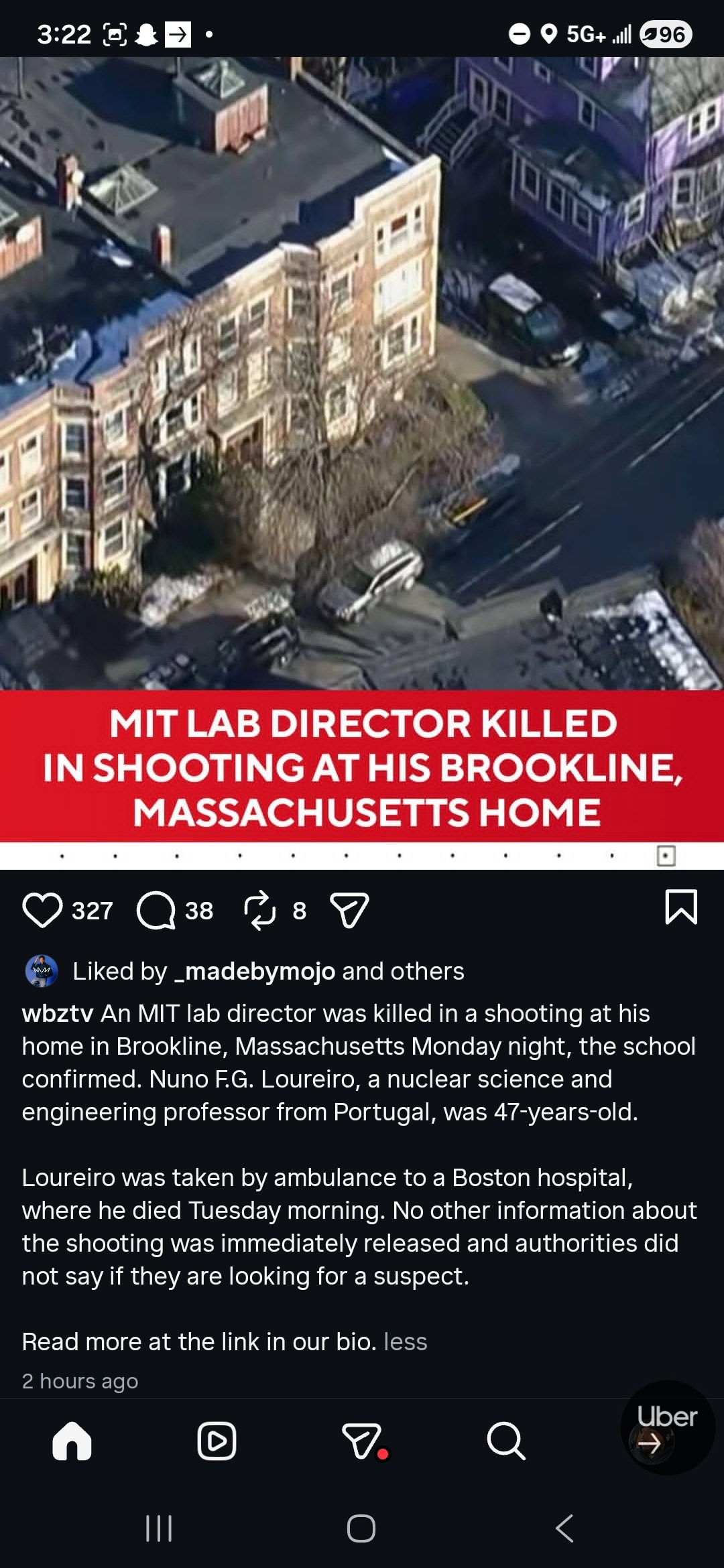Collapse caption with the less link

coord(406,1342)
